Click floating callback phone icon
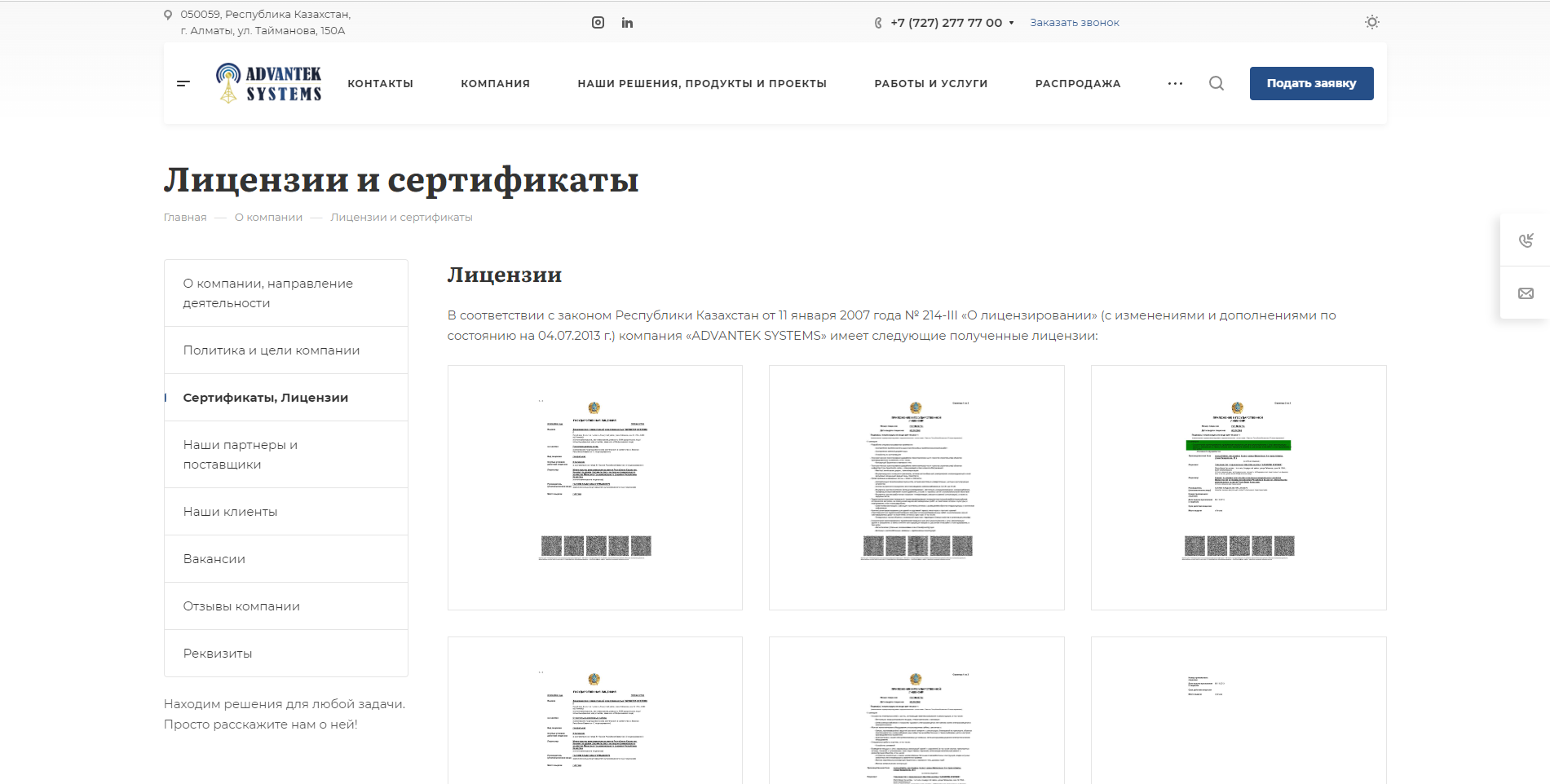Image resolution: width=1550 pixels, height=784 pixels. [x=1526, y=240]
